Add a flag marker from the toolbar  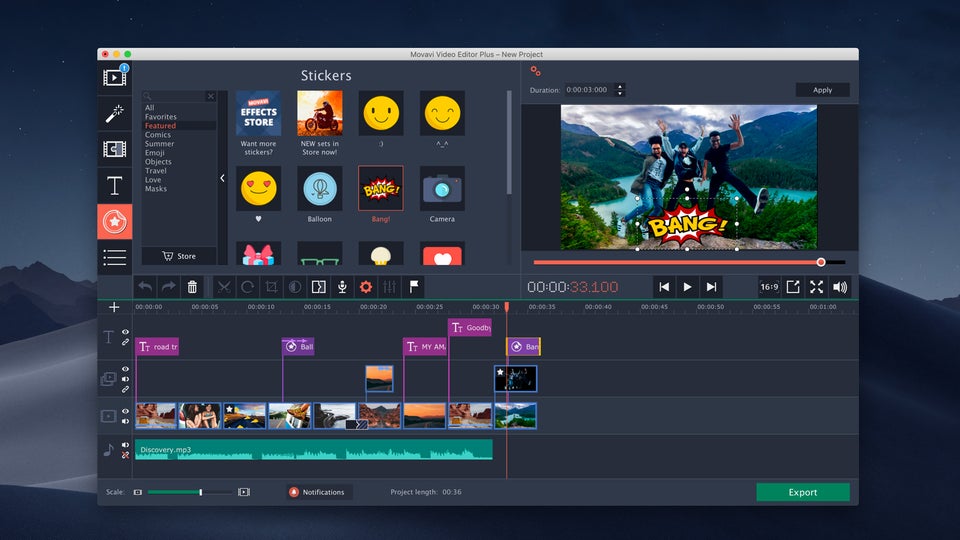pyautogui.click(x=414, y=287)
